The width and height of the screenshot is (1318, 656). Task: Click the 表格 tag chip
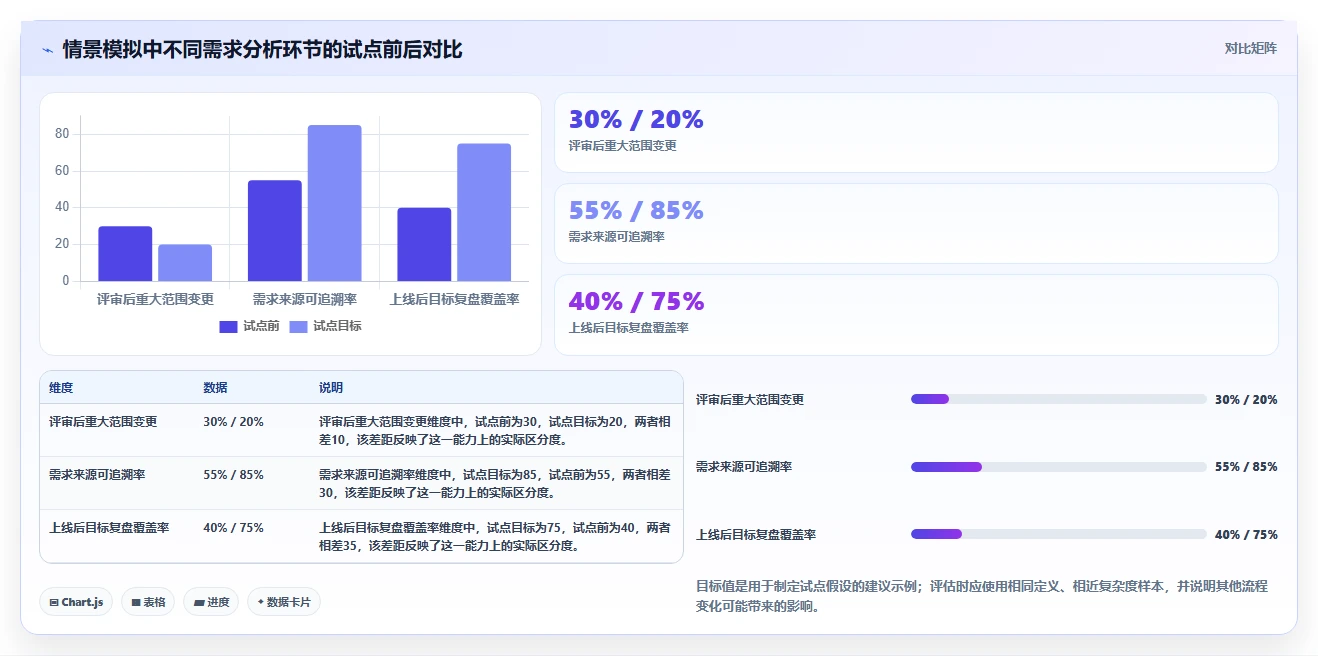tap(148, 602)
